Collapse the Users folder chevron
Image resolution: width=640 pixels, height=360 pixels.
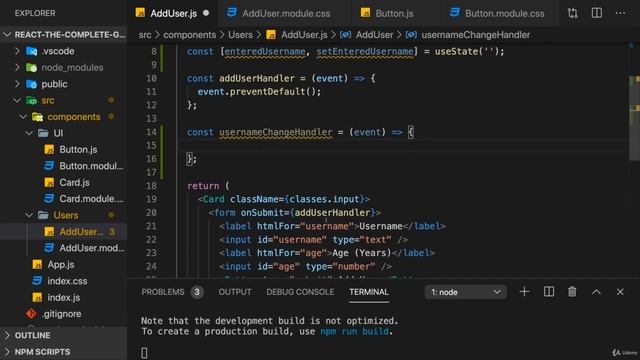[29, 215]
